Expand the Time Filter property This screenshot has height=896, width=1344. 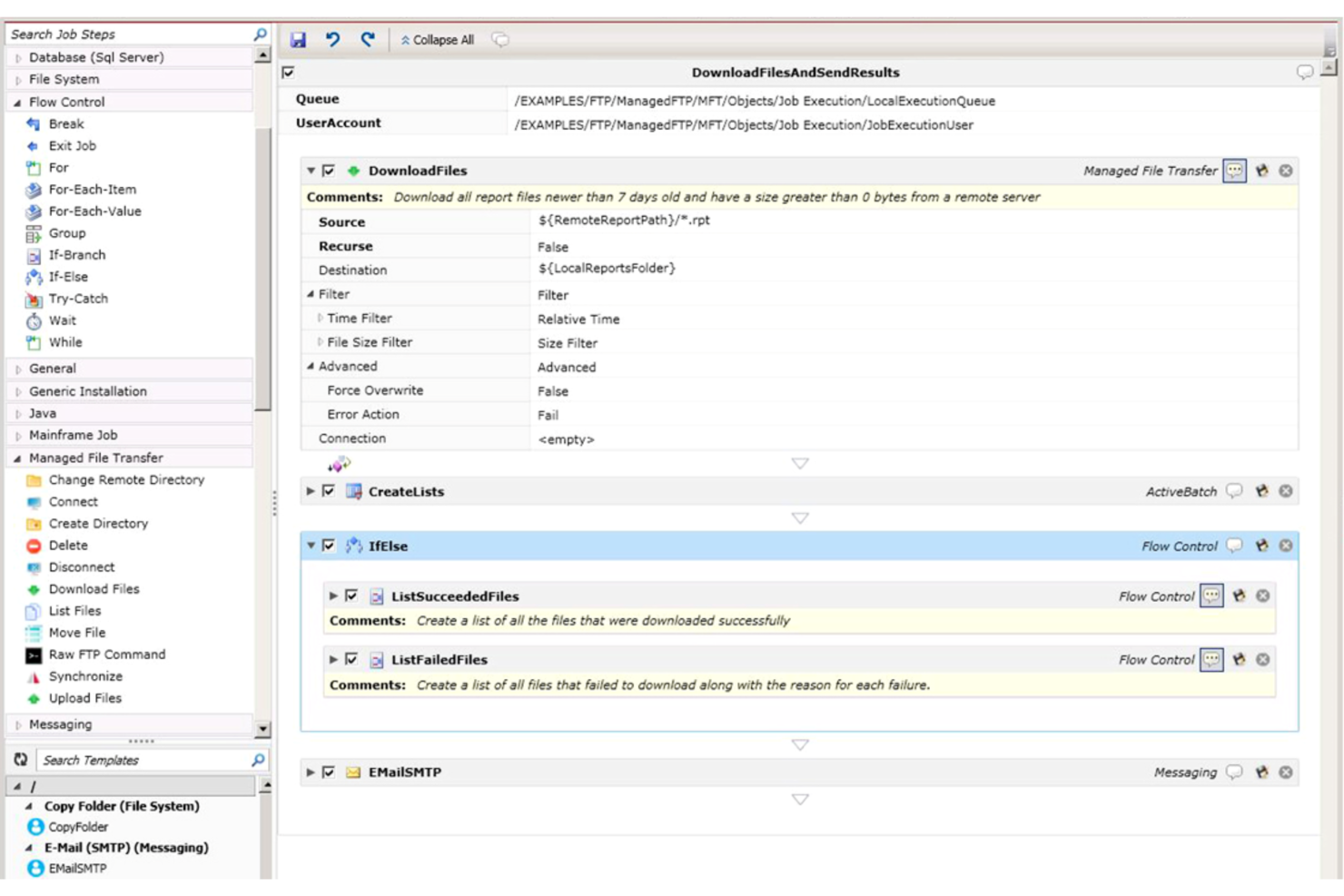point(321,318)
